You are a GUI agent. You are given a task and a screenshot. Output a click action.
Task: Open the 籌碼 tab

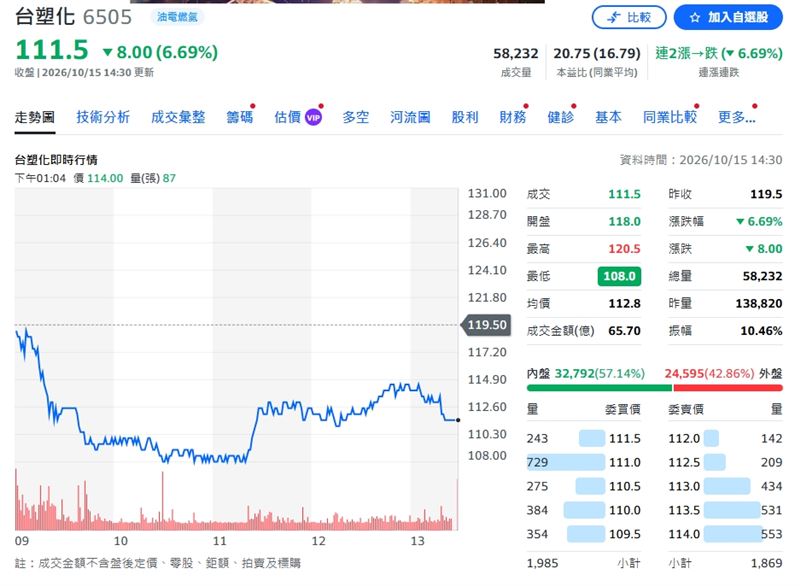(240, 117)
